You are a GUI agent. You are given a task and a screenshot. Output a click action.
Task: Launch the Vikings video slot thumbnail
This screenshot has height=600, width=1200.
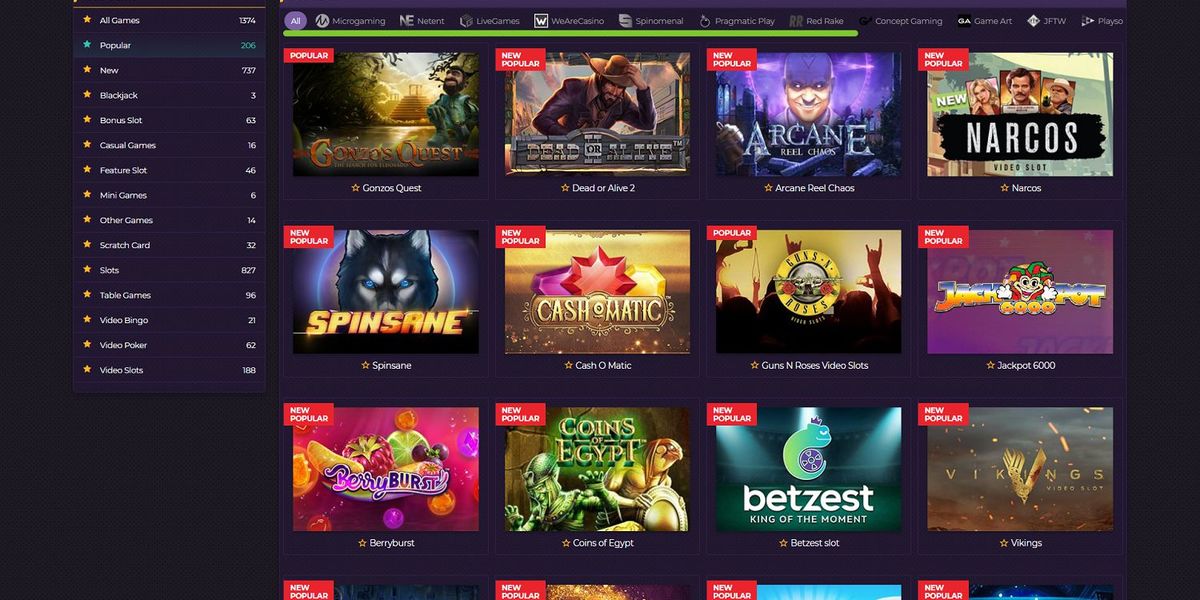click(1020, 469)
